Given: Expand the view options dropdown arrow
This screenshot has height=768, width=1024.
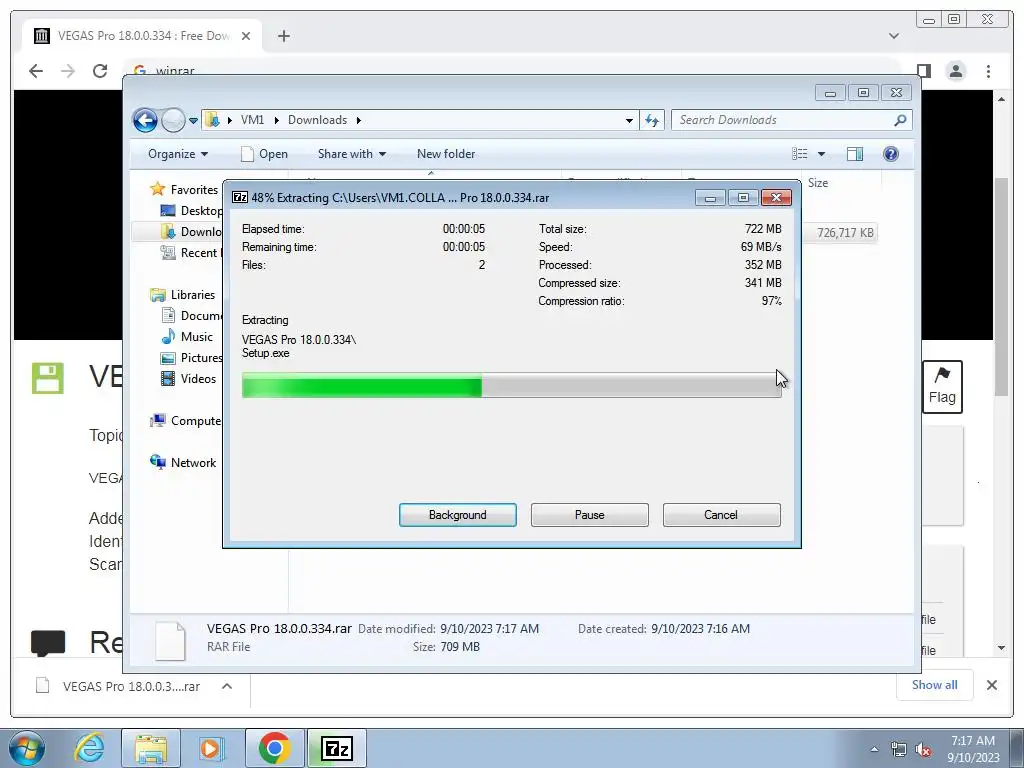Looking at the screenshot, I should [x=822, y=154].
